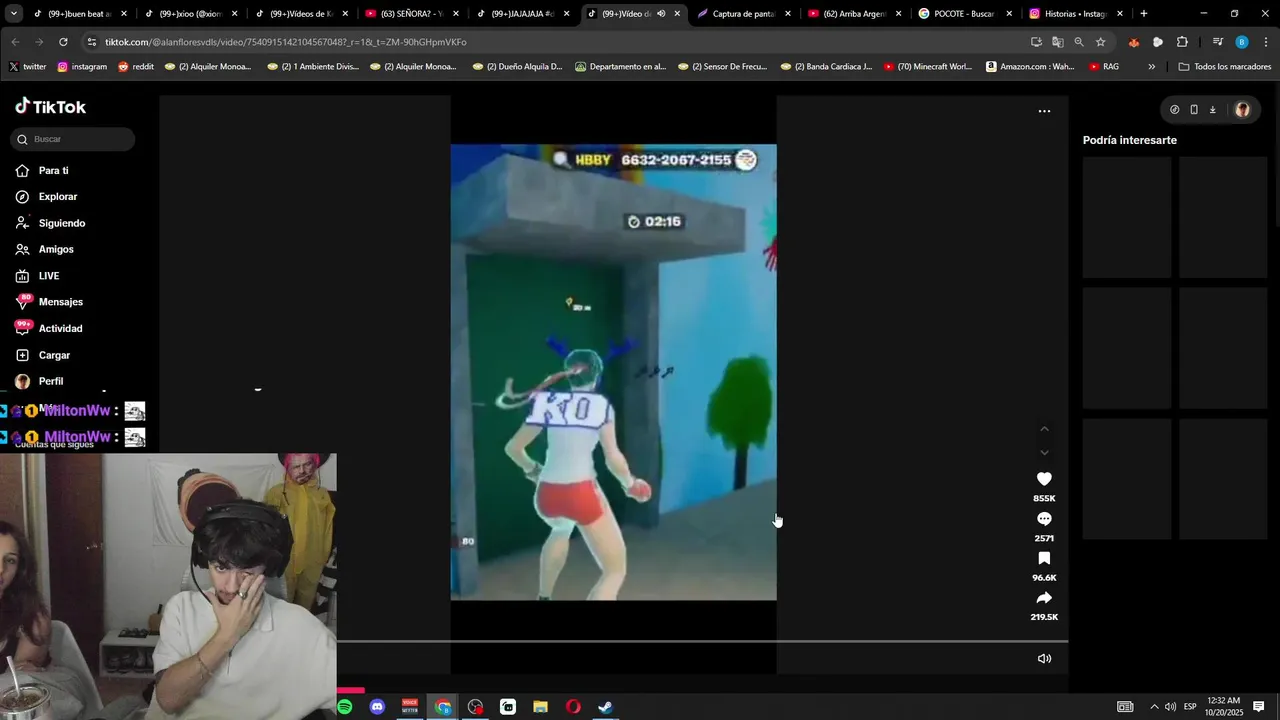
Task: Open Perfil in the sidebar
Action: click(x=50, y=381)
